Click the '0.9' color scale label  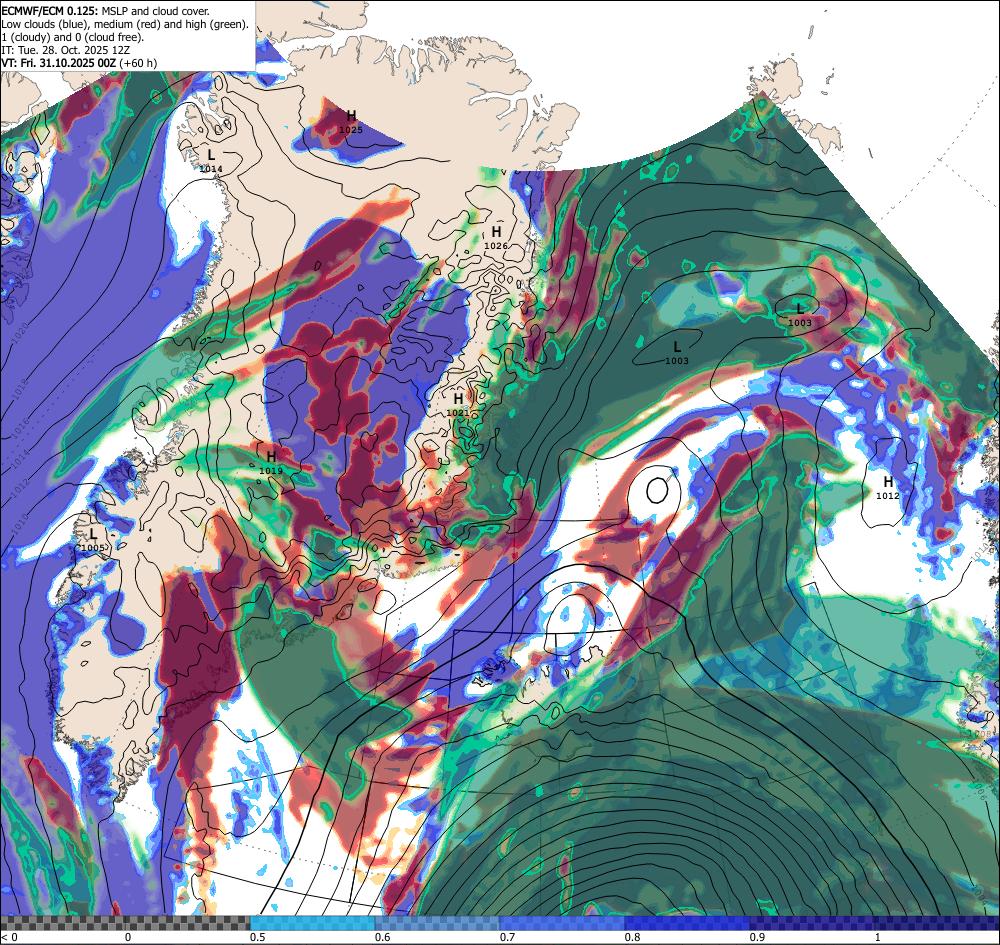tap(758, 937)
